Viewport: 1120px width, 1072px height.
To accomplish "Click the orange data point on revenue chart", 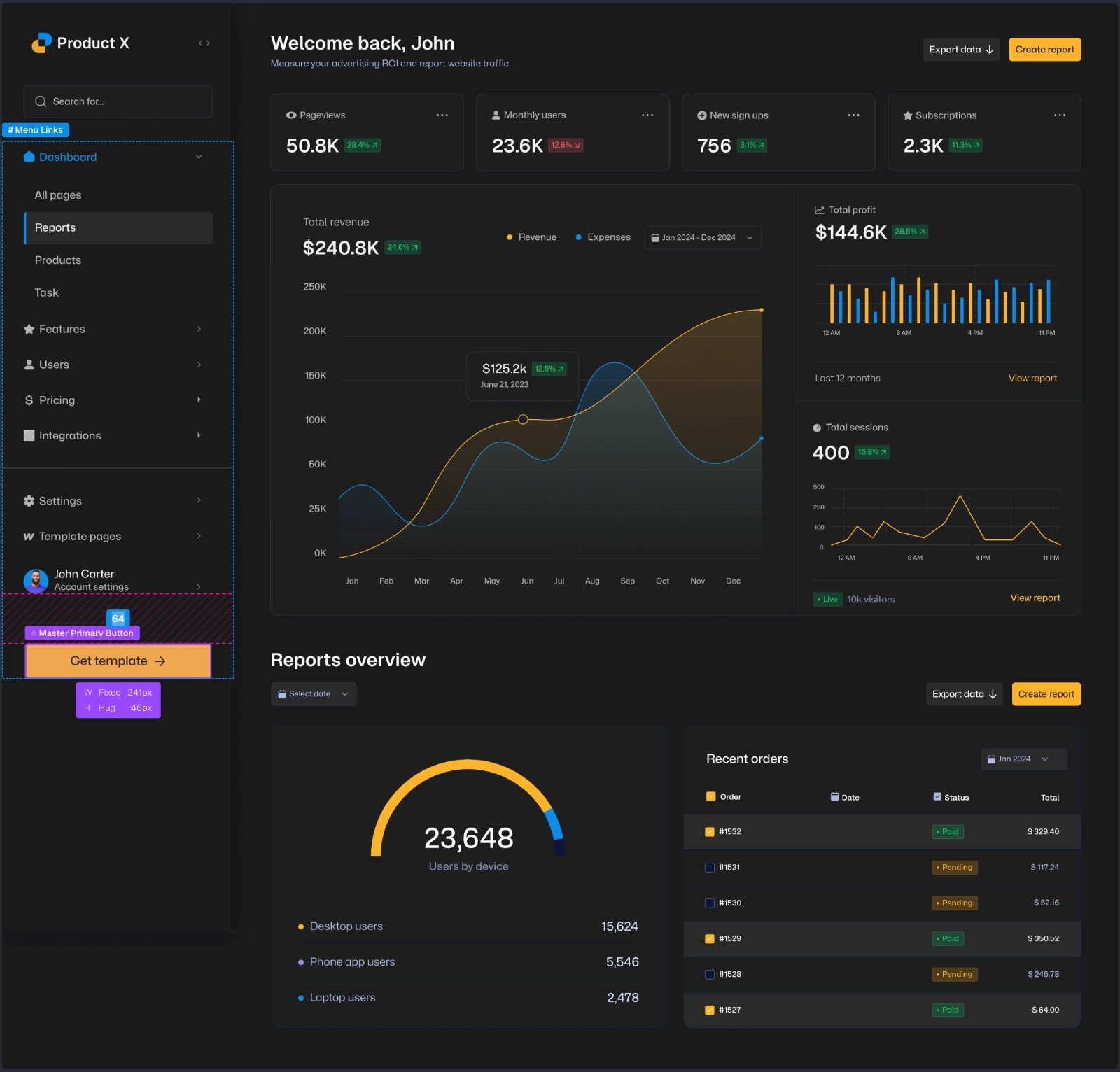I will [523, 419].
